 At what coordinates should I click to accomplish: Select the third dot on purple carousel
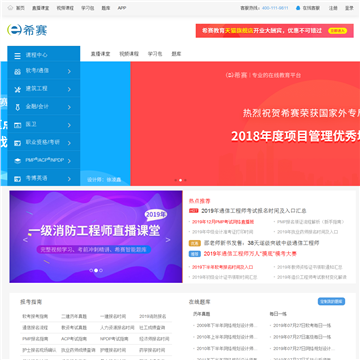[101, 270]
